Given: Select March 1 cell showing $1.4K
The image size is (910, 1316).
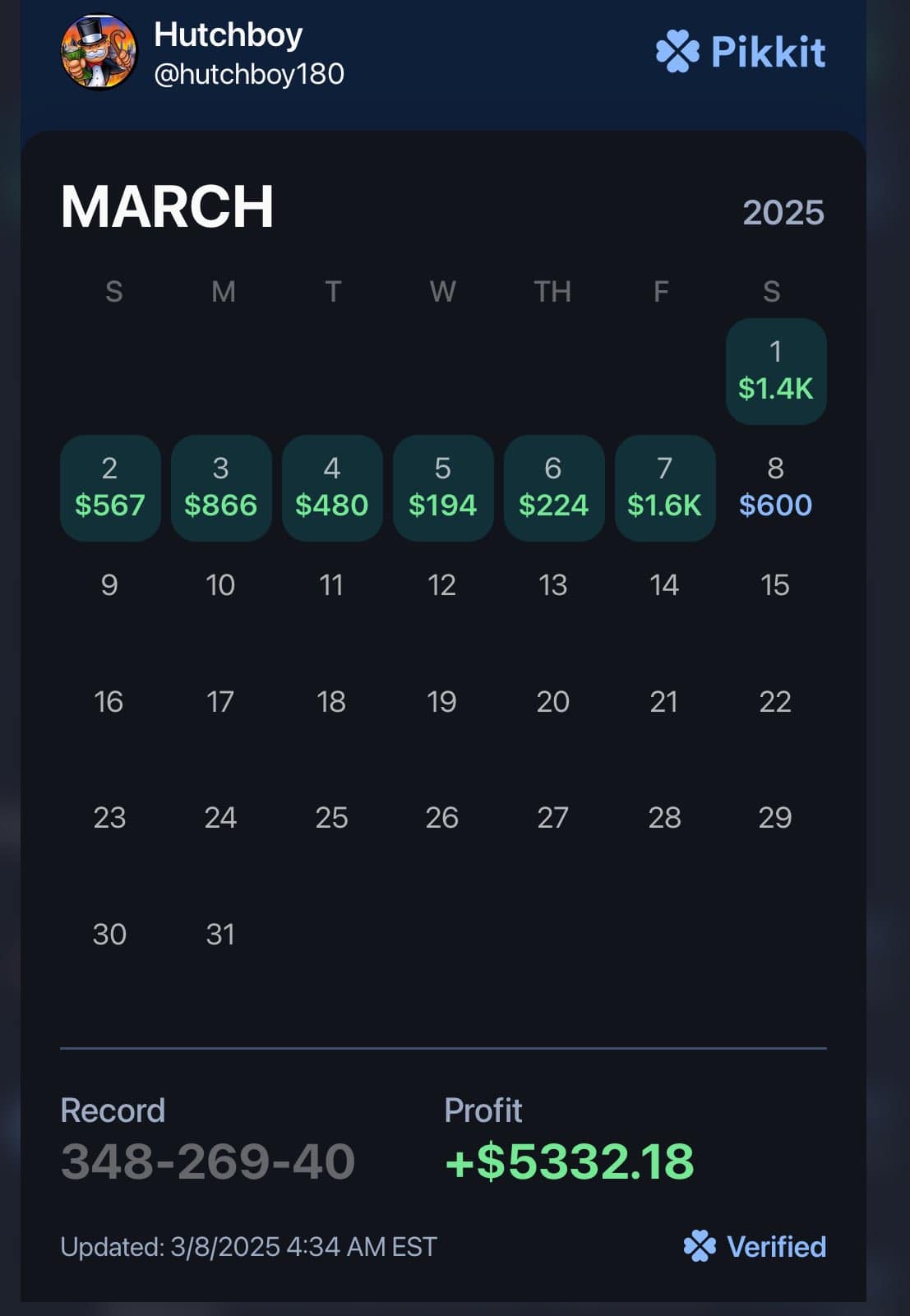Looking at the screenshot, I should click(x=775, y=372).
